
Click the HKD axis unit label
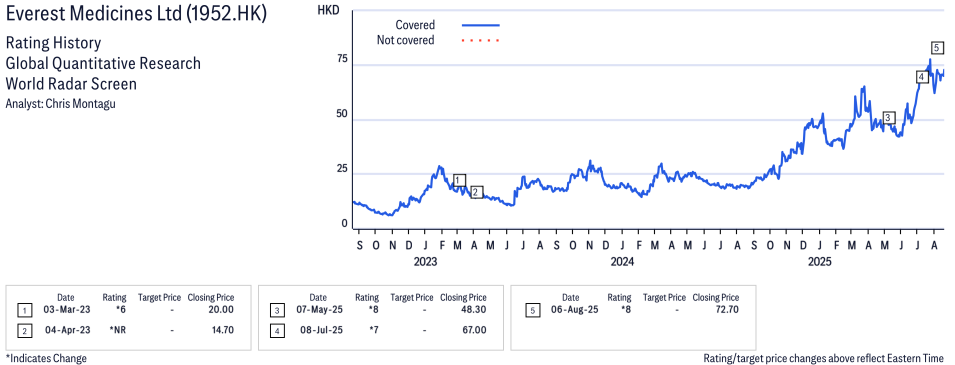[x=328, y=10]
